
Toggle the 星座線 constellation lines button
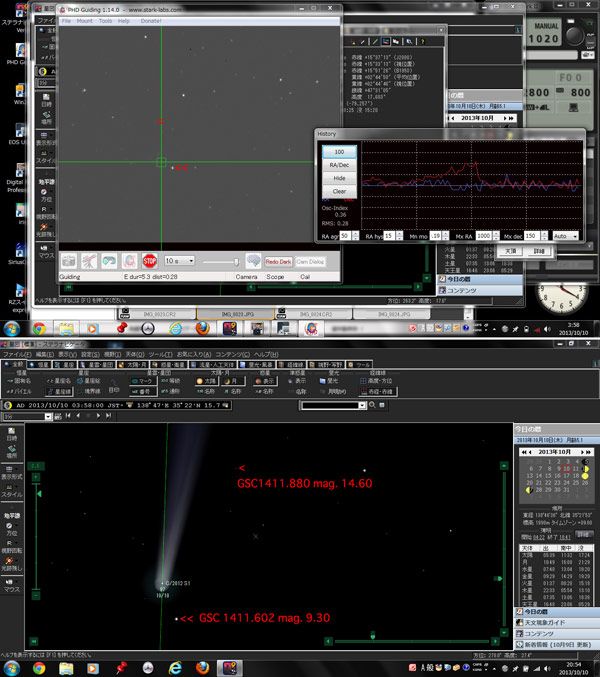coord(60,391)
